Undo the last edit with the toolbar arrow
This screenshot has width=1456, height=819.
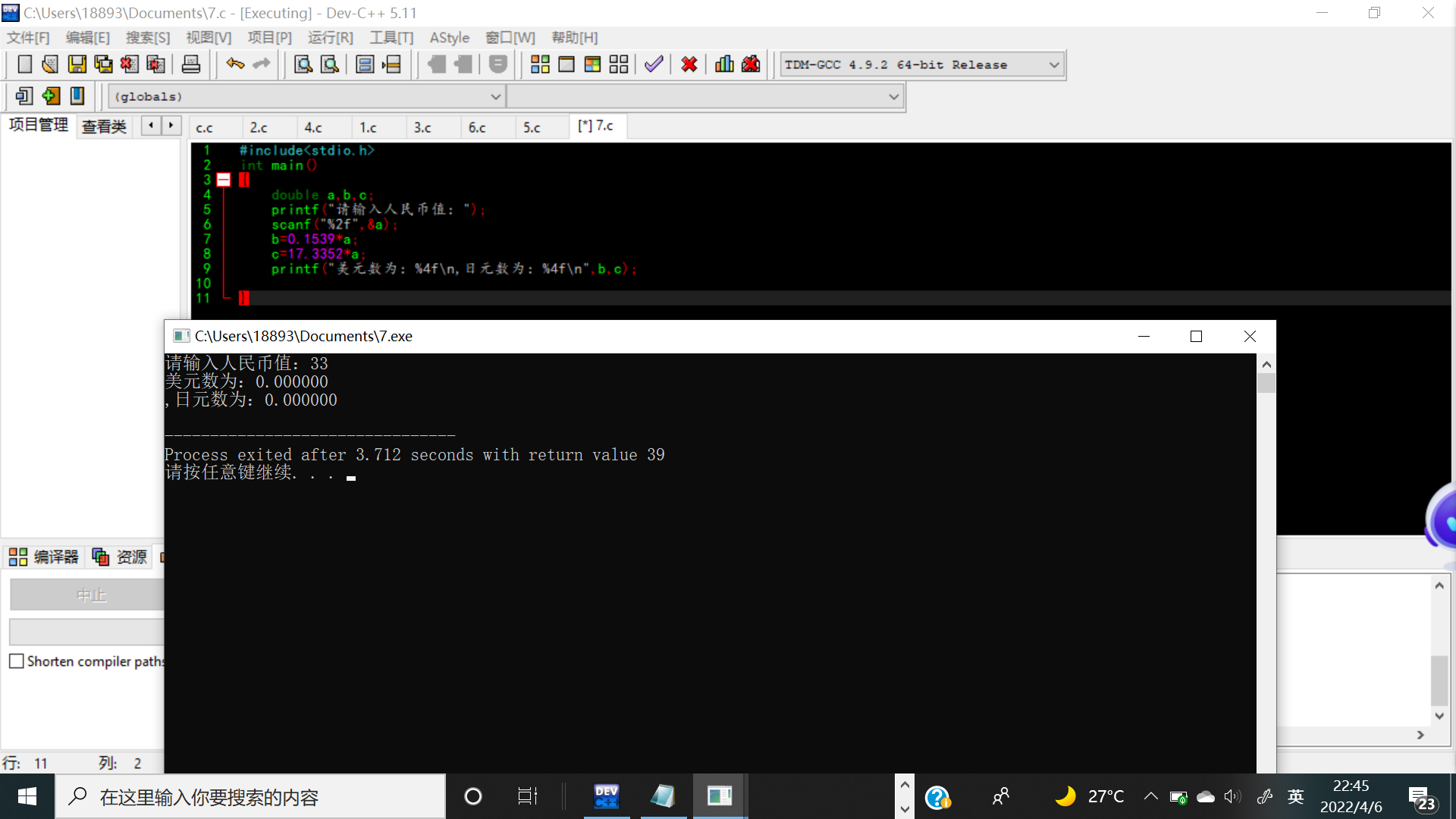coord(235,64)
